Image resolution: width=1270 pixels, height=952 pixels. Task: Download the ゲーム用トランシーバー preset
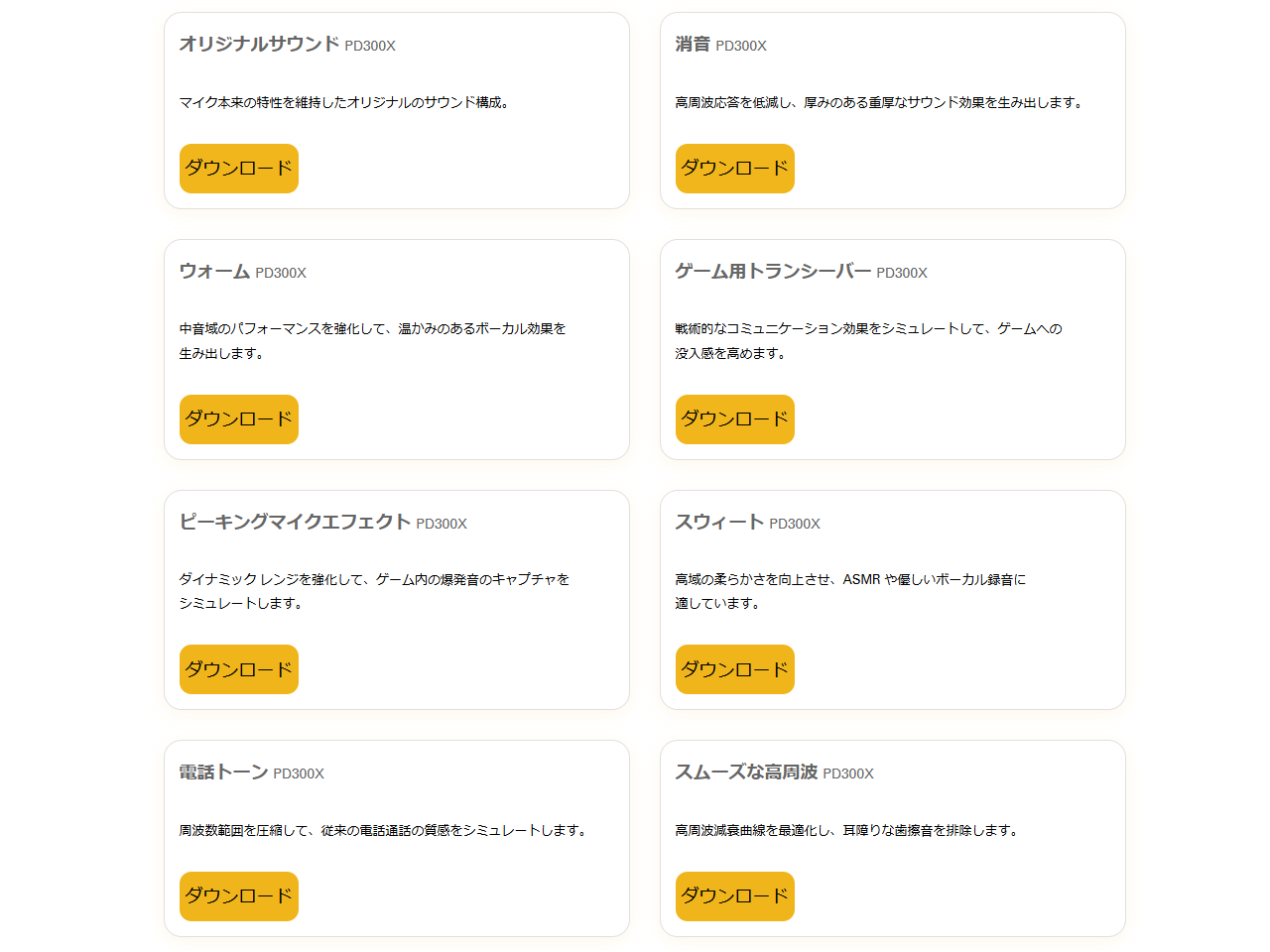(x=734, y=419)
